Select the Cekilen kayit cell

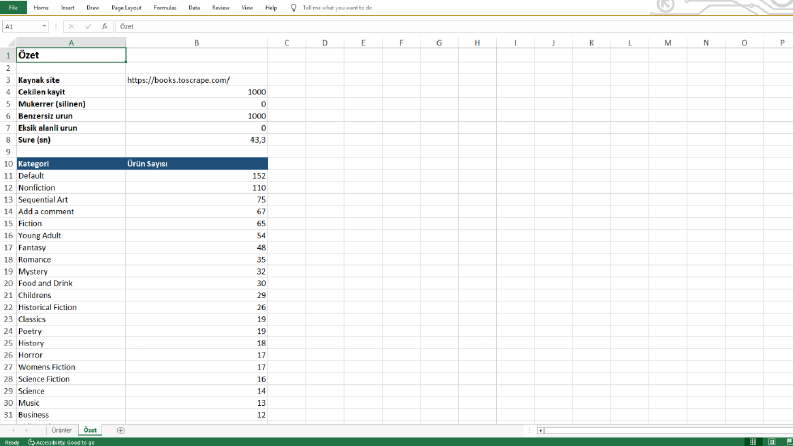tap(71, 92)
